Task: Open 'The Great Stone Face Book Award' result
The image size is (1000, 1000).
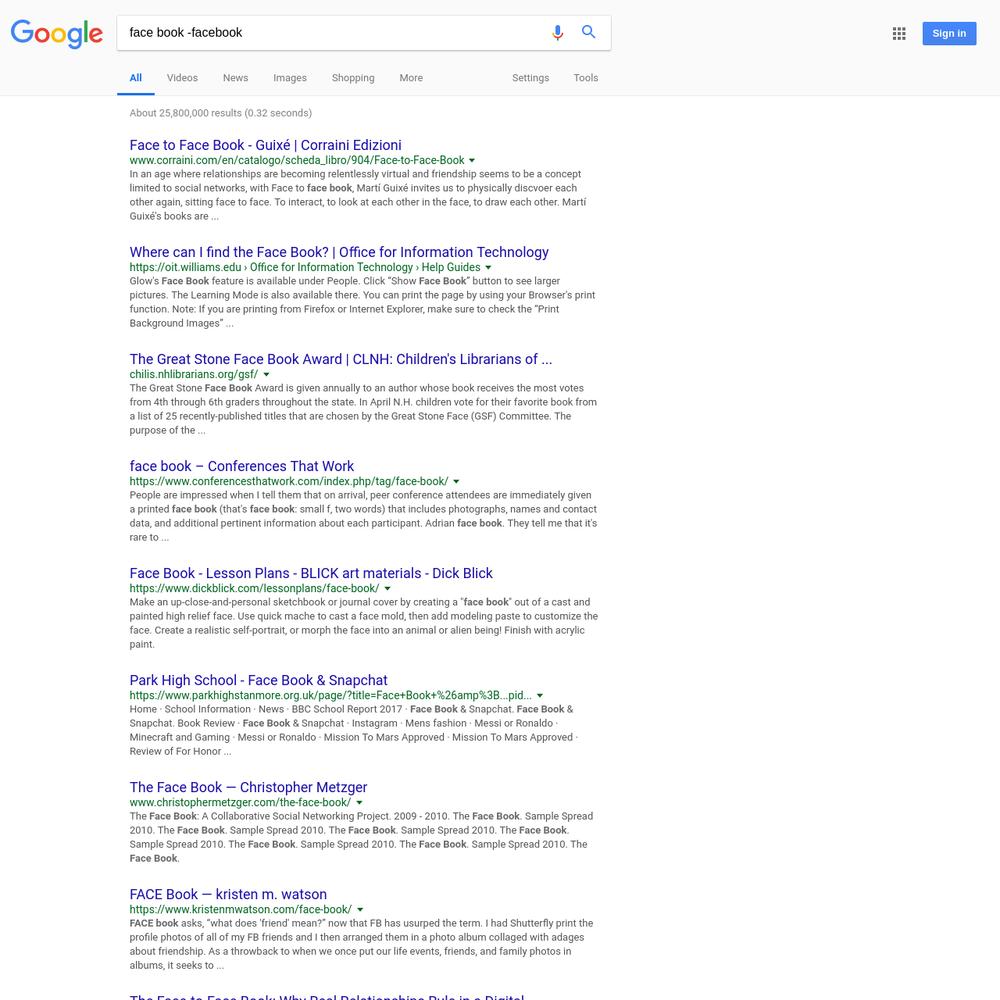Action: tap(341, 359)
